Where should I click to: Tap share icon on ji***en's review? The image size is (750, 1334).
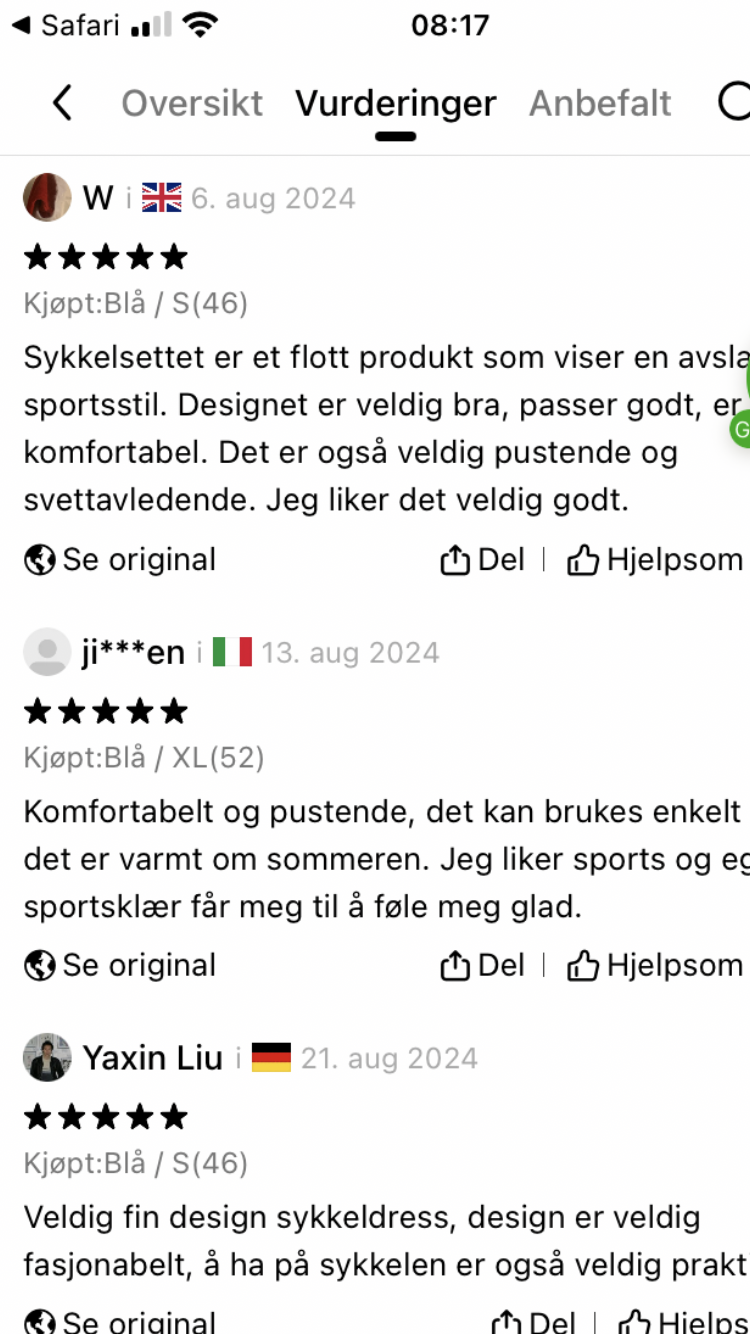tap(455, 966)
